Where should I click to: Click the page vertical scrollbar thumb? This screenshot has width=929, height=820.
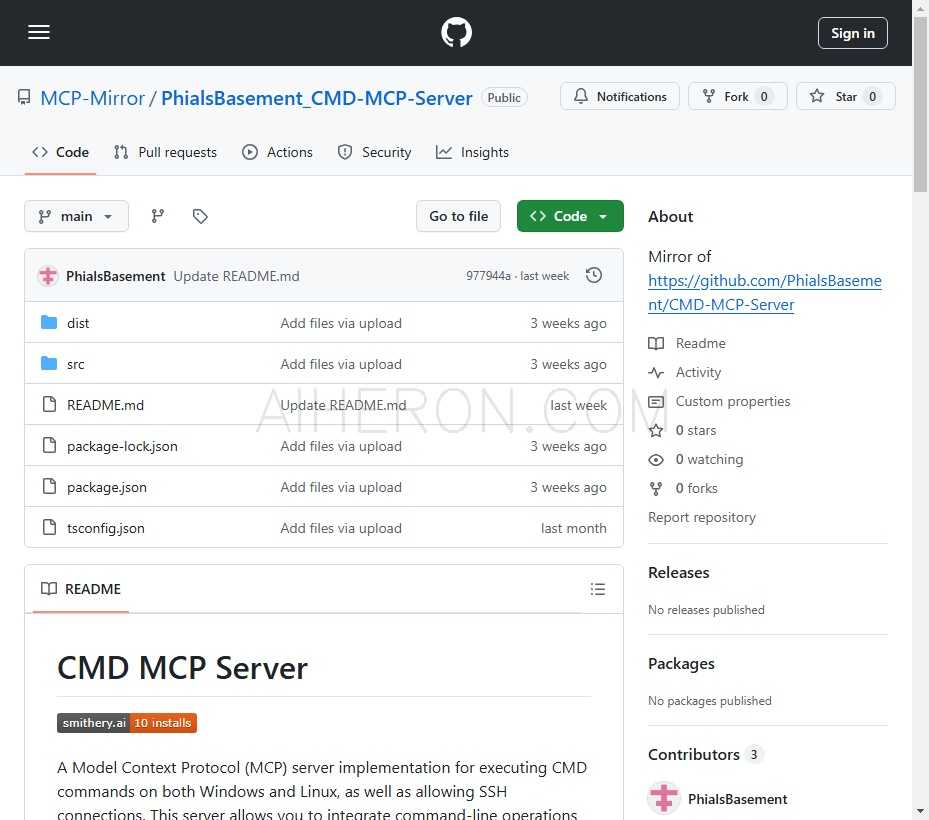(920, 104)
